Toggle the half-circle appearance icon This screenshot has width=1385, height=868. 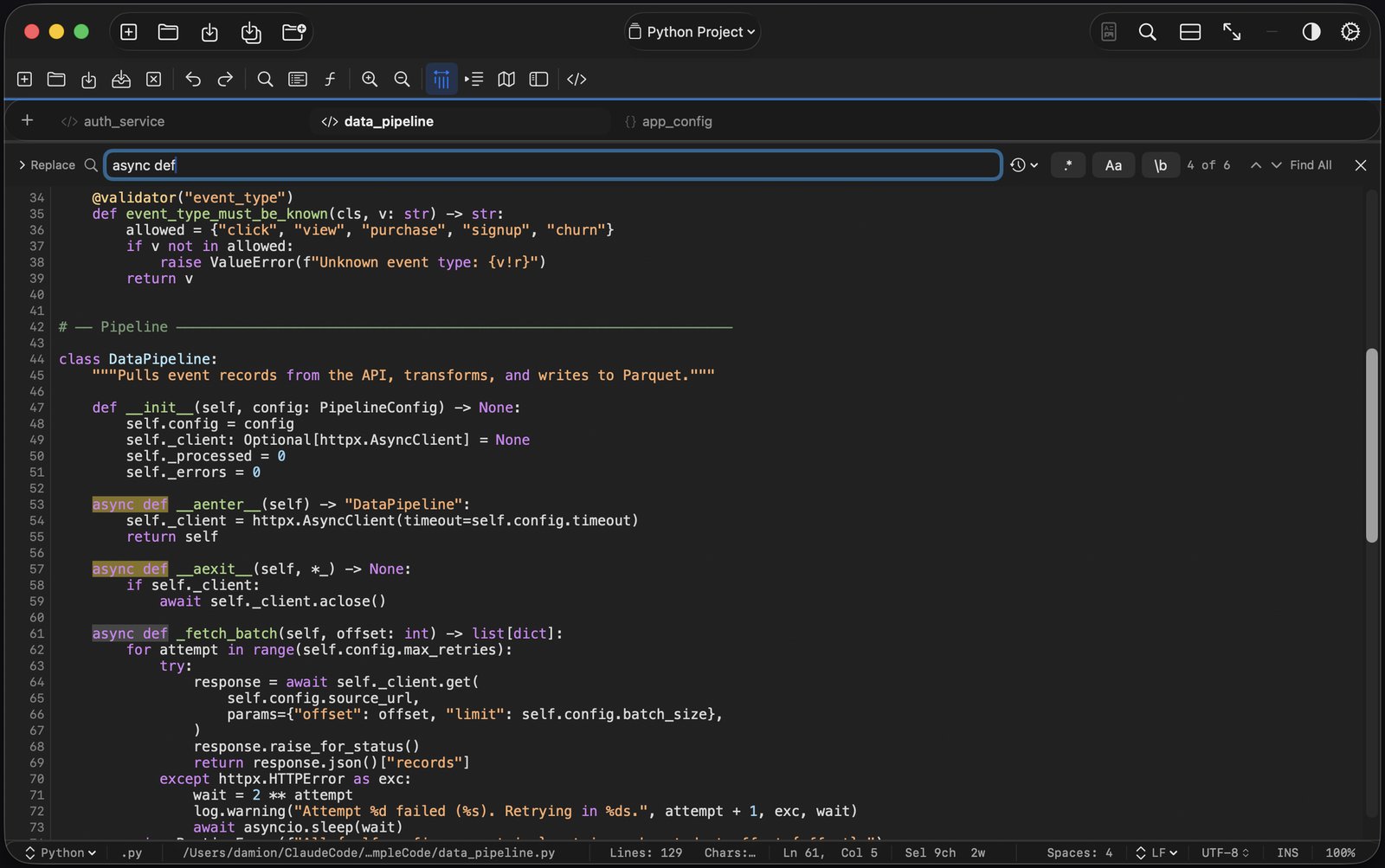point(1311,32)
